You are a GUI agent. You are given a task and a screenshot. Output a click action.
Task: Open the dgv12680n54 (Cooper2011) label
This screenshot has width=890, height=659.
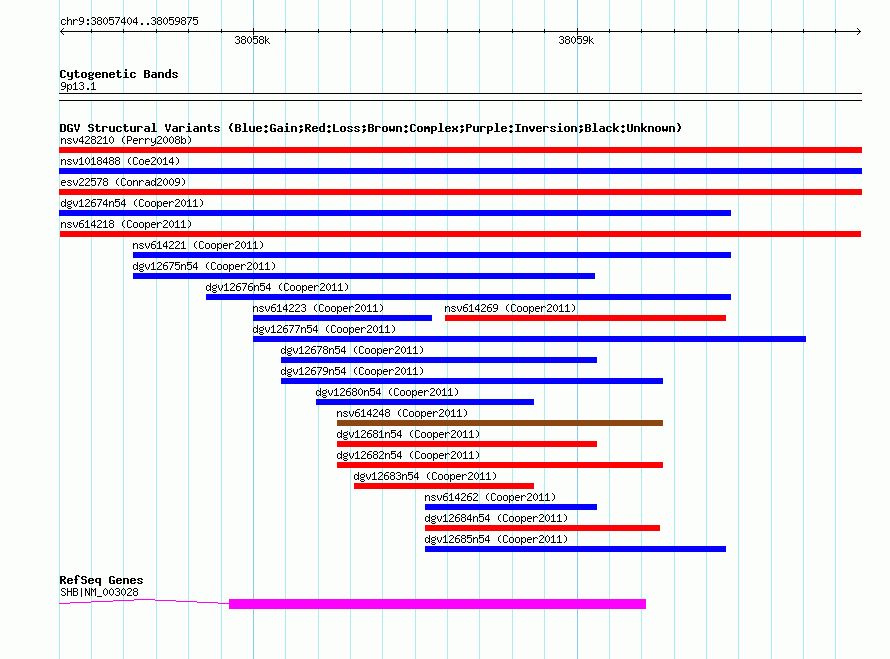[x=387, y=392]
